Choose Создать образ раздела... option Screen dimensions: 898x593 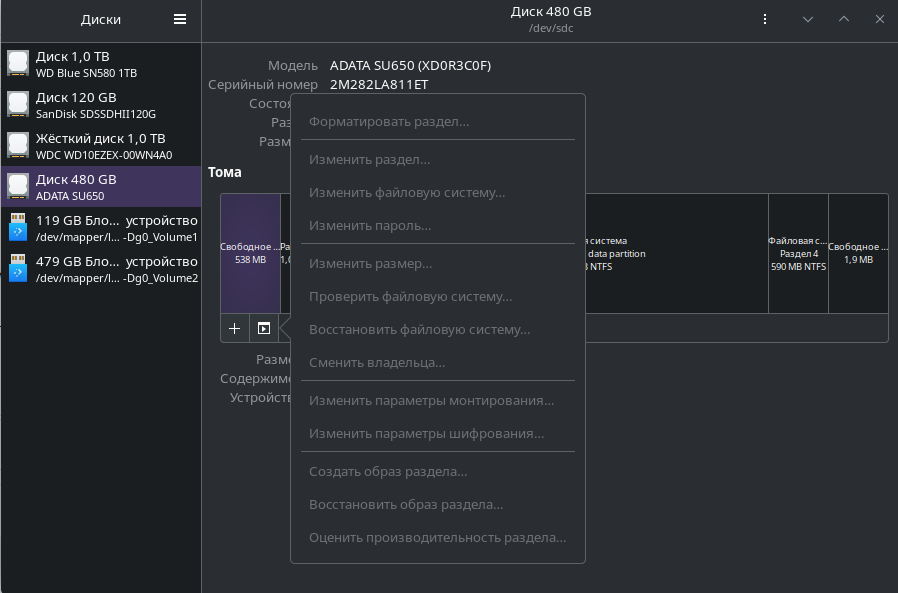pos(388,471)
